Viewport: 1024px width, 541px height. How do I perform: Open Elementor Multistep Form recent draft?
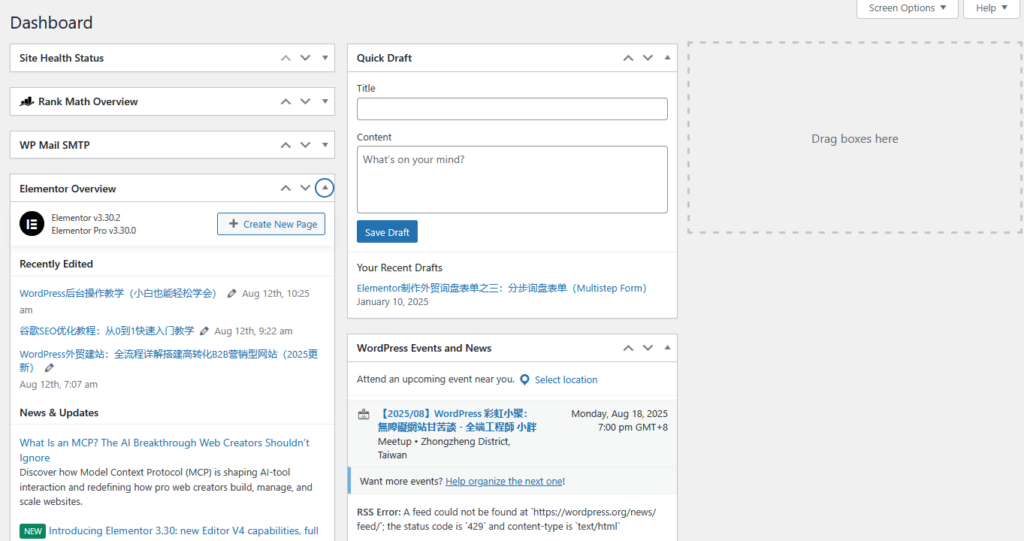tap(502, 288)
